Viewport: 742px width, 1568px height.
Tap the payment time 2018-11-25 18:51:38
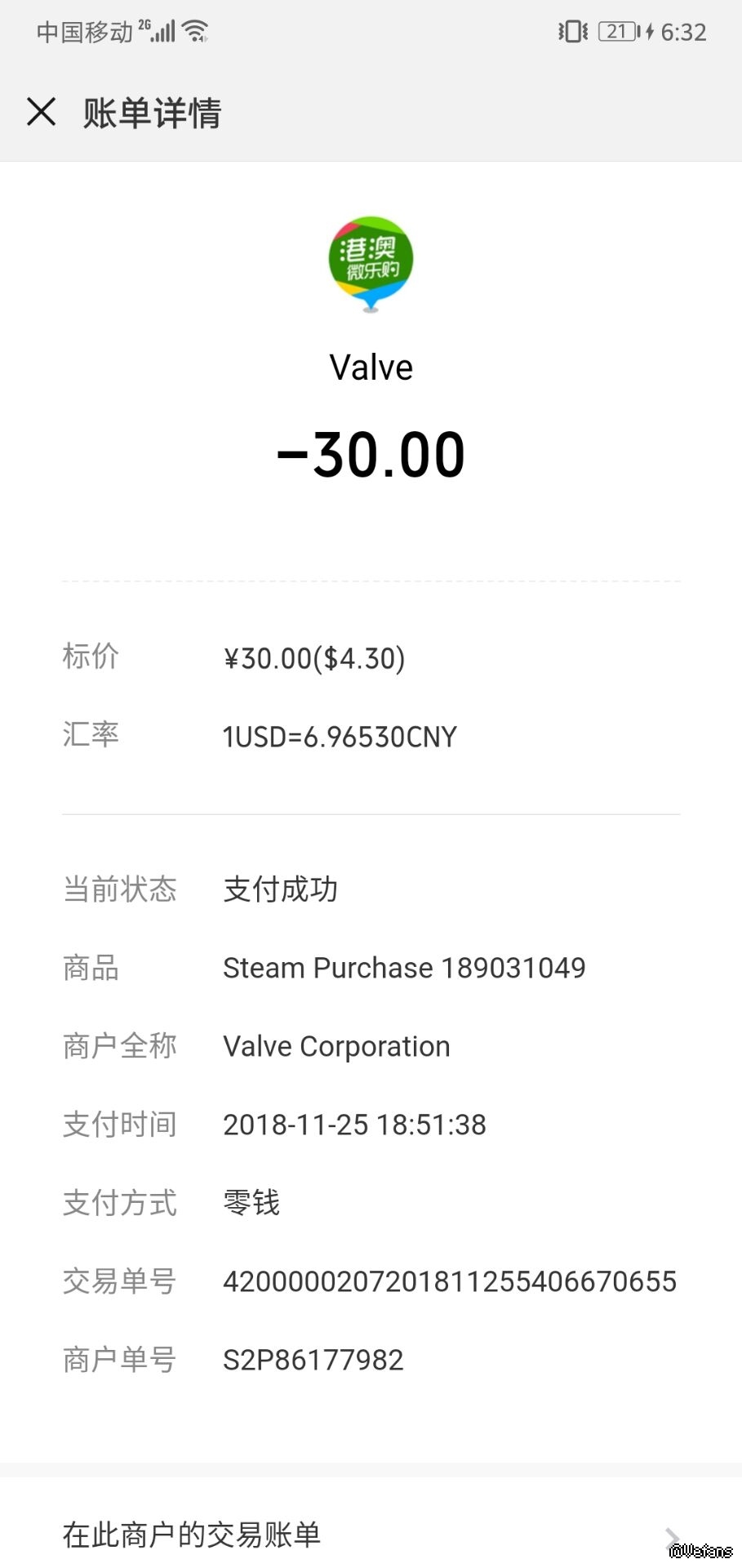pyautogui.click(x=354, y=1125)
